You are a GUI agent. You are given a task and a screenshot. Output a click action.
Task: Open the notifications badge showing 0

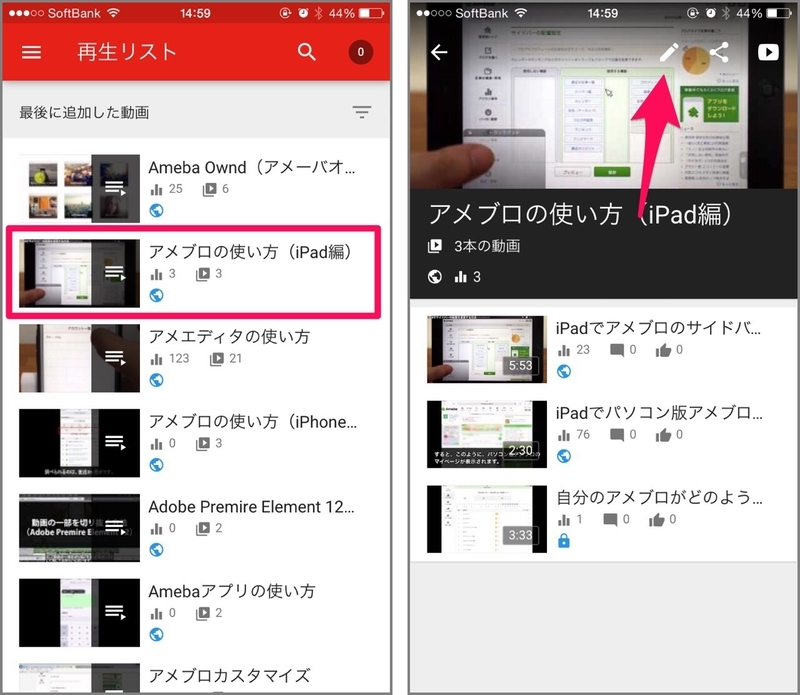tap(360, 52)
